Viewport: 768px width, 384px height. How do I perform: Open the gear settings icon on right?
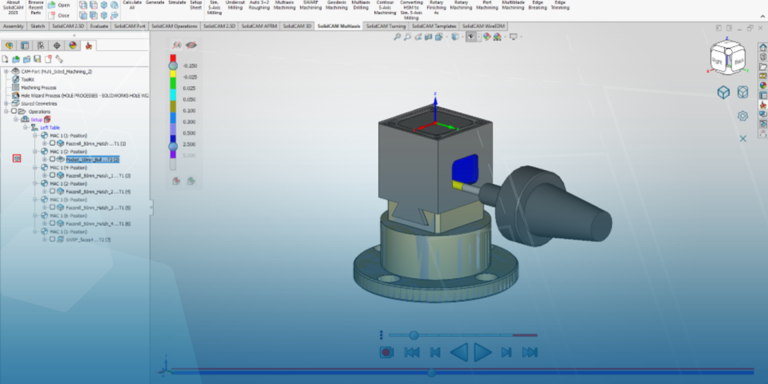[743, 116]
